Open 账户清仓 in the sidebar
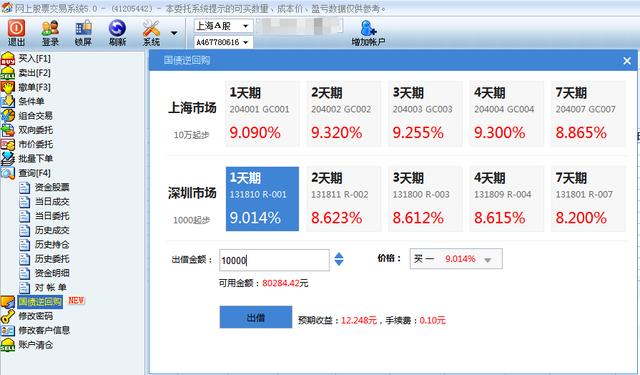 [36, 345]
